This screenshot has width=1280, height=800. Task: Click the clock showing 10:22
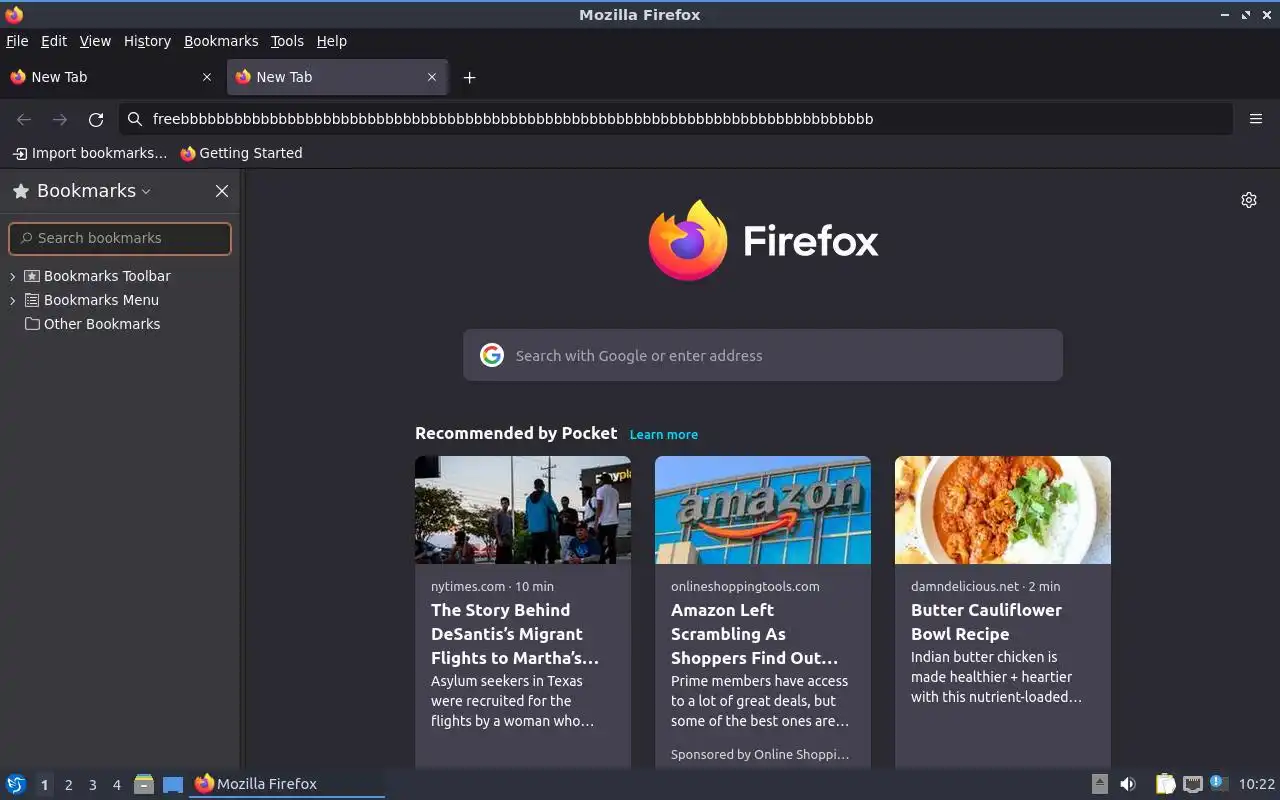[1257, 784]
